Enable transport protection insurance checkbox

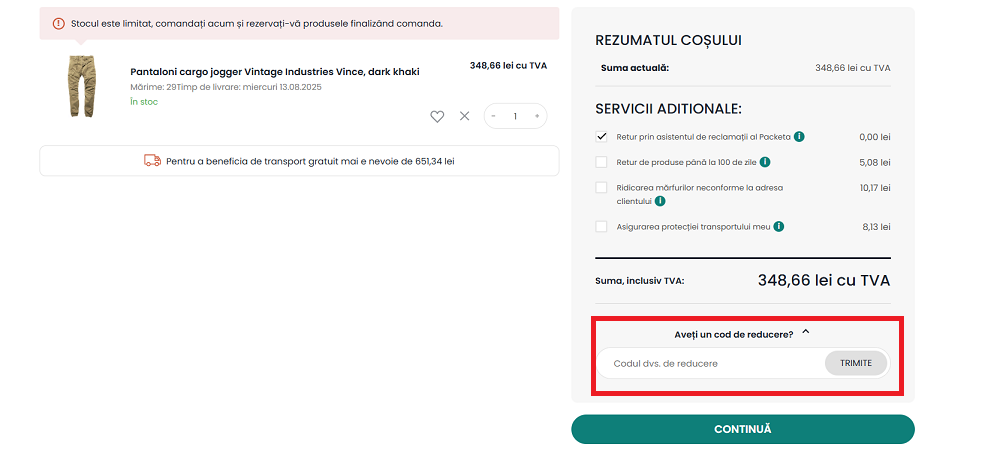pyautogui.click(x=601, y=227)
